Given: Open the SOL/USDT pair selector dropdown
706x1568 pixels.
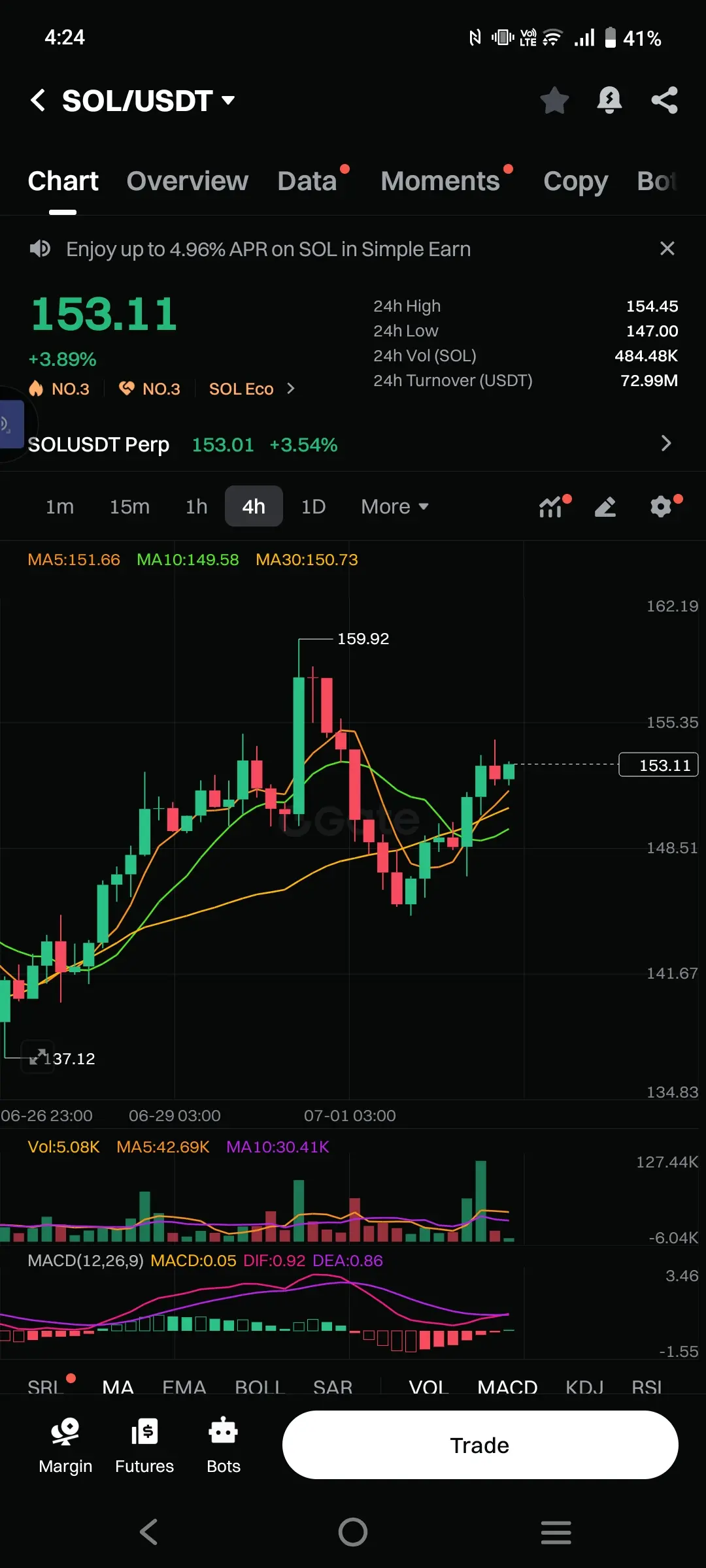Looking at the screenshot, I should click(148, 101).
